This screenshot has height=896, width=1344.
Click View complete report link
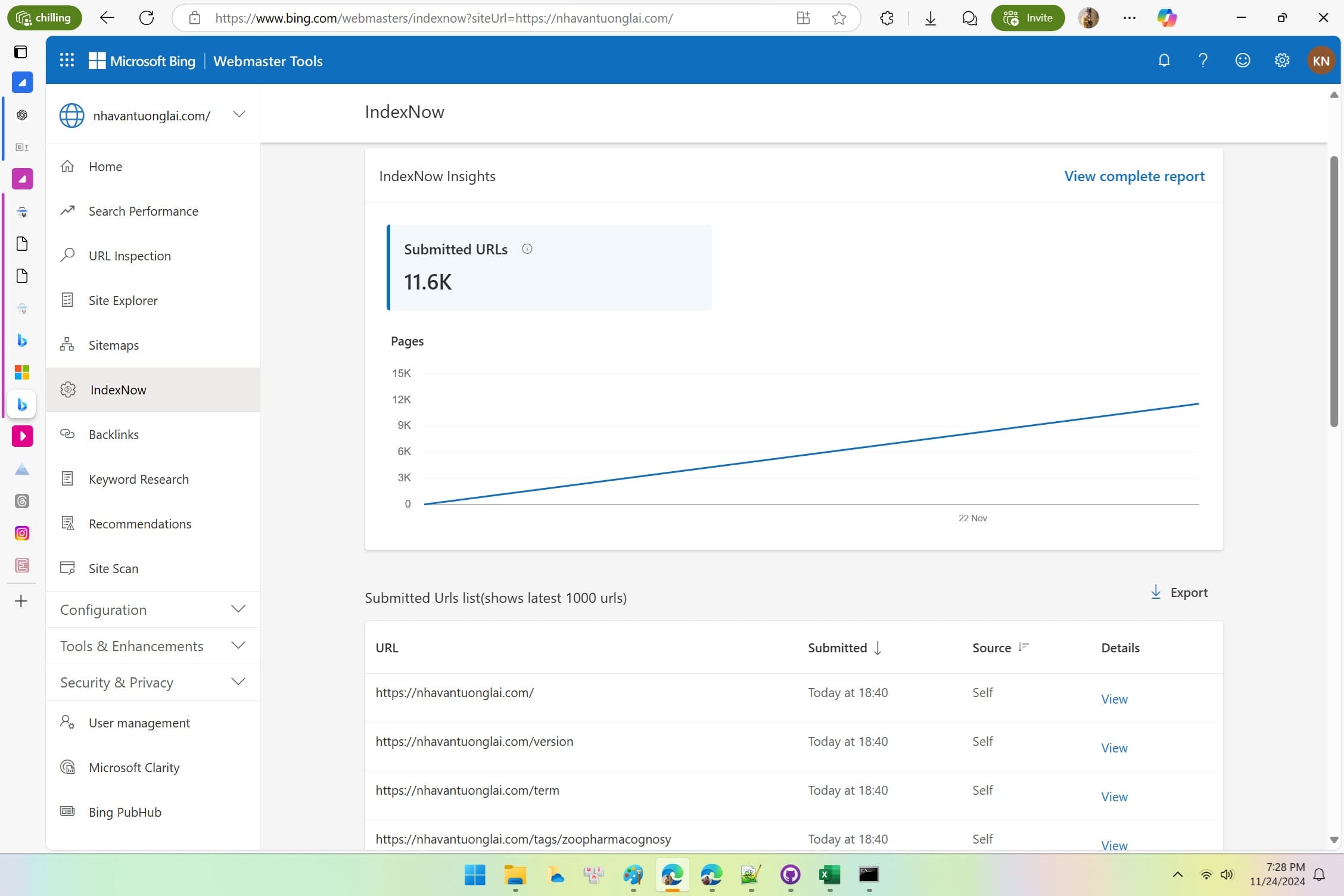tap(1134, 176)
